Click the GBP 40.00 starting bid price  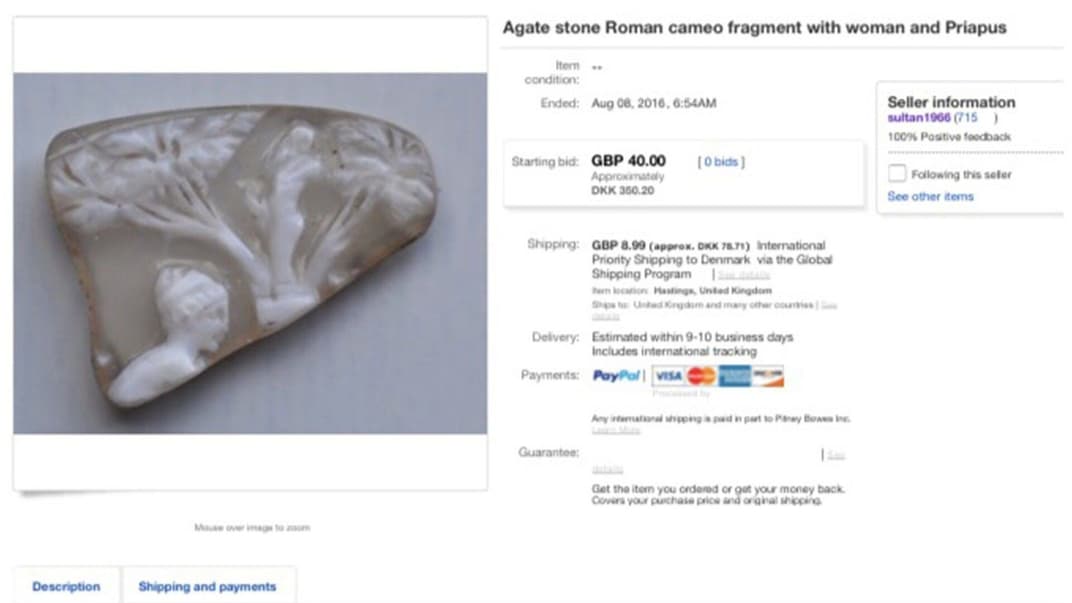tap(628, 160)
